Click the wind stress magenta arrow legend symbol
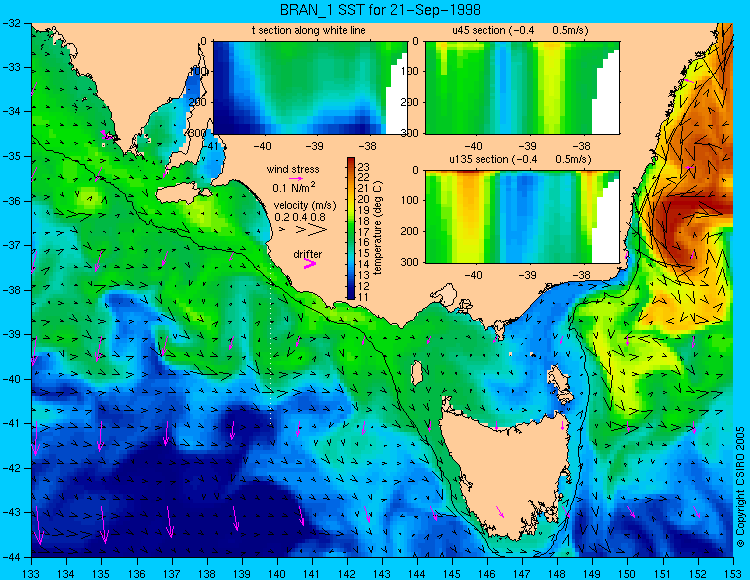The height and width of the screenshot is (580, 750). (297, 178)
